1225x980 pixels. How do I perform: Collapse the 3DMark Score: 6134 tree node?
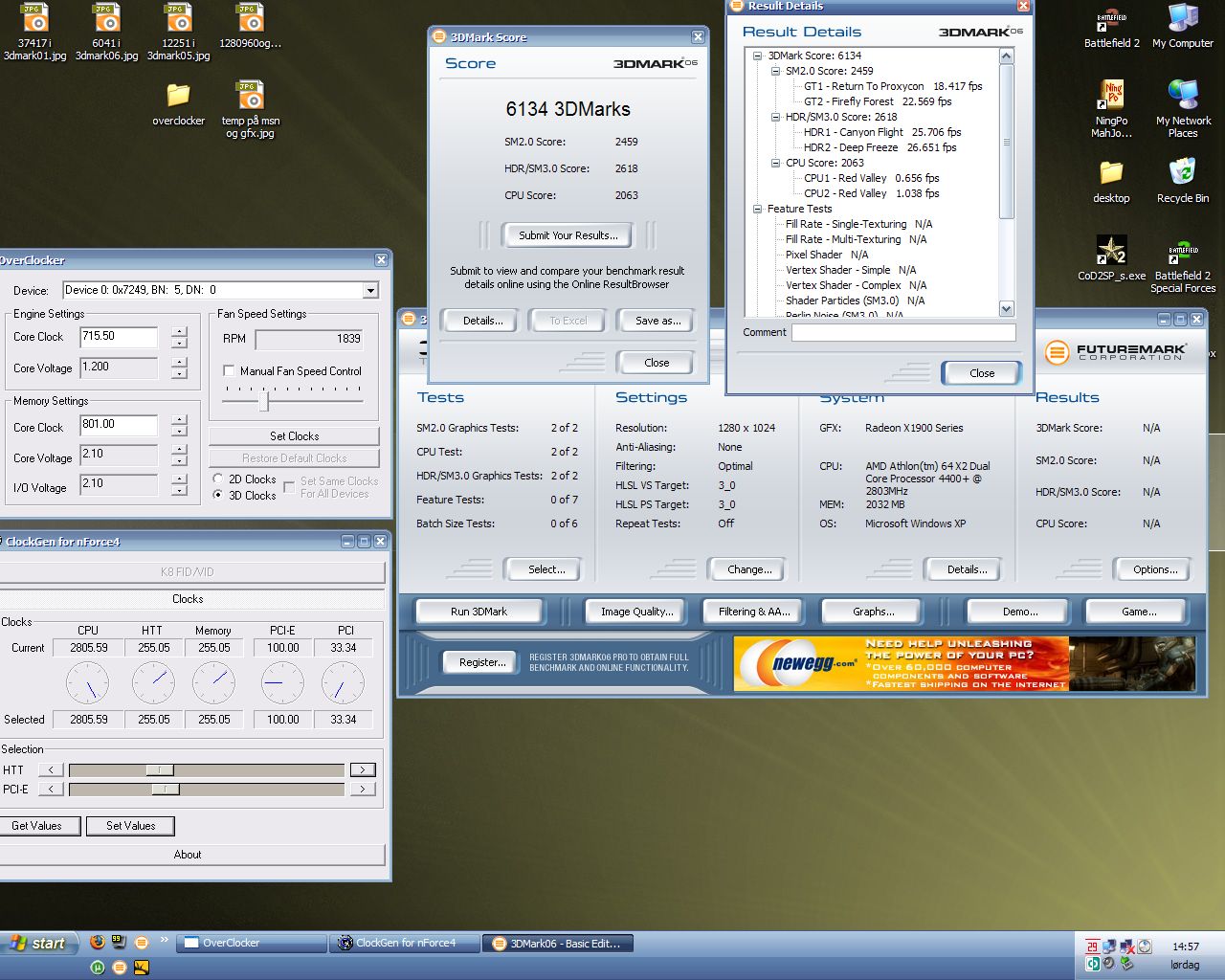757,56
